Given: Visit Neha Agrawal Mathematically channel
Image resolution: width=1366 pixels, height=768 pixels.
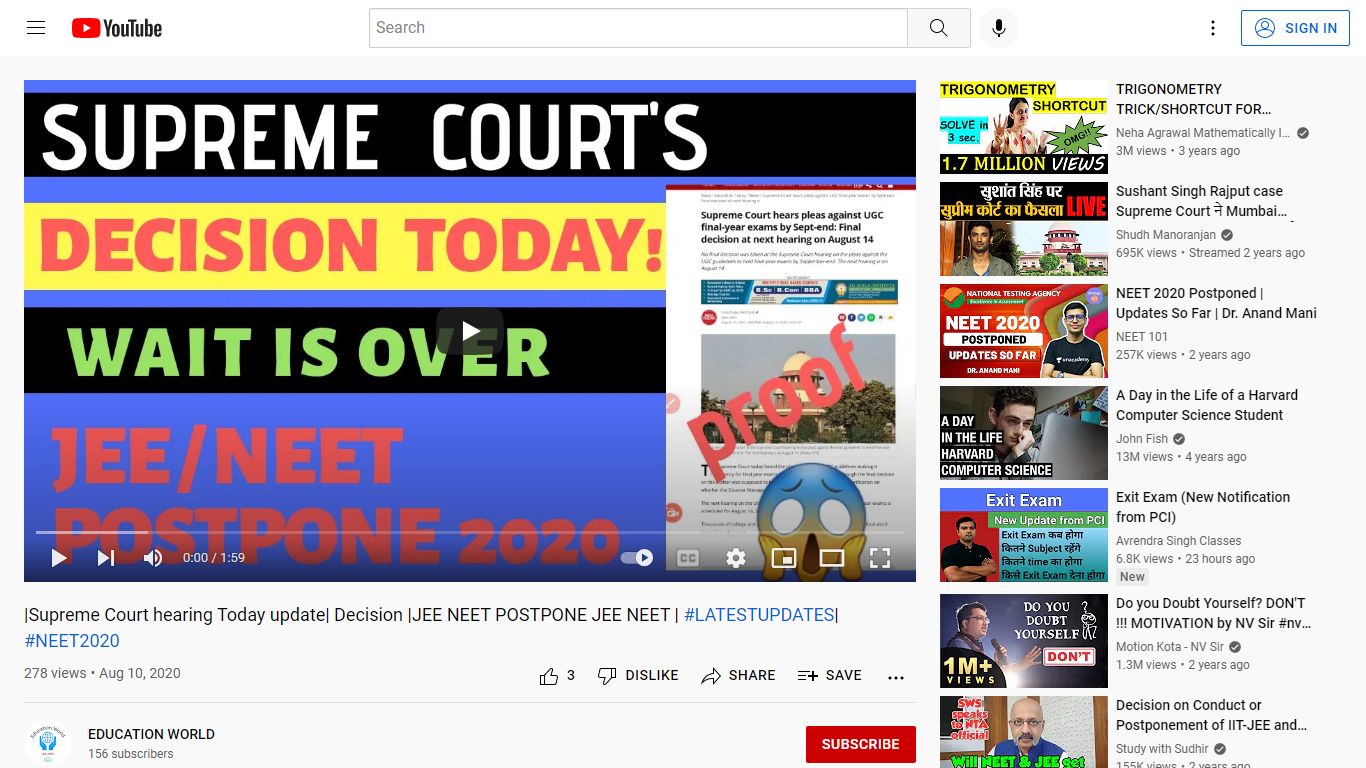Looking at the screenshot, I should (1203, 133).
